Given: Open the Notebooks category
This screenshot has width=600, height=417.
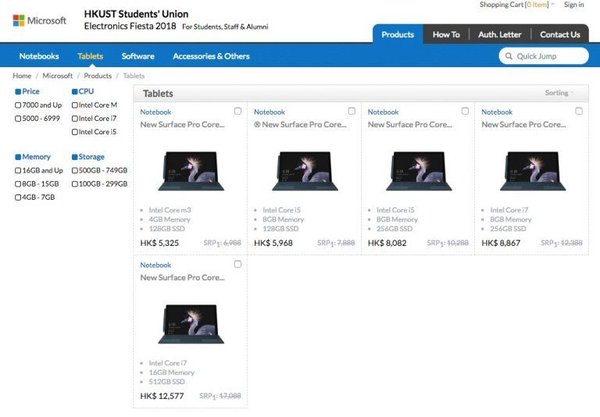Looking at the screenshot, I should [x=39, y=56].
